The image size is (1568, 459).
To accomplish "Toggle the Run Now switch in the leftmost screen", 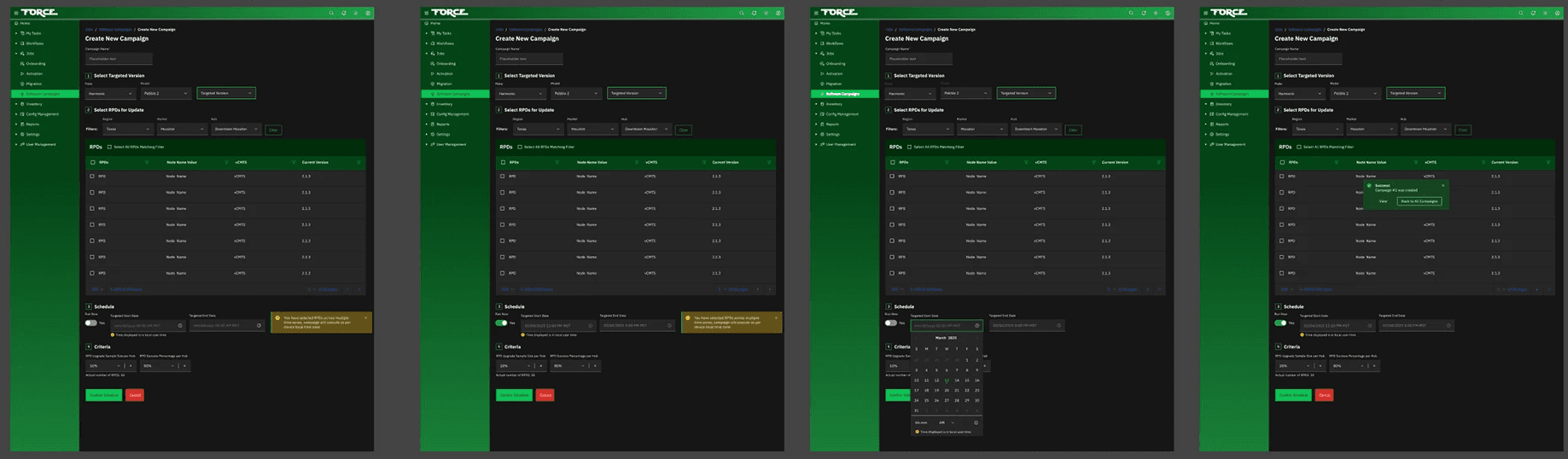I will point(91,323).
